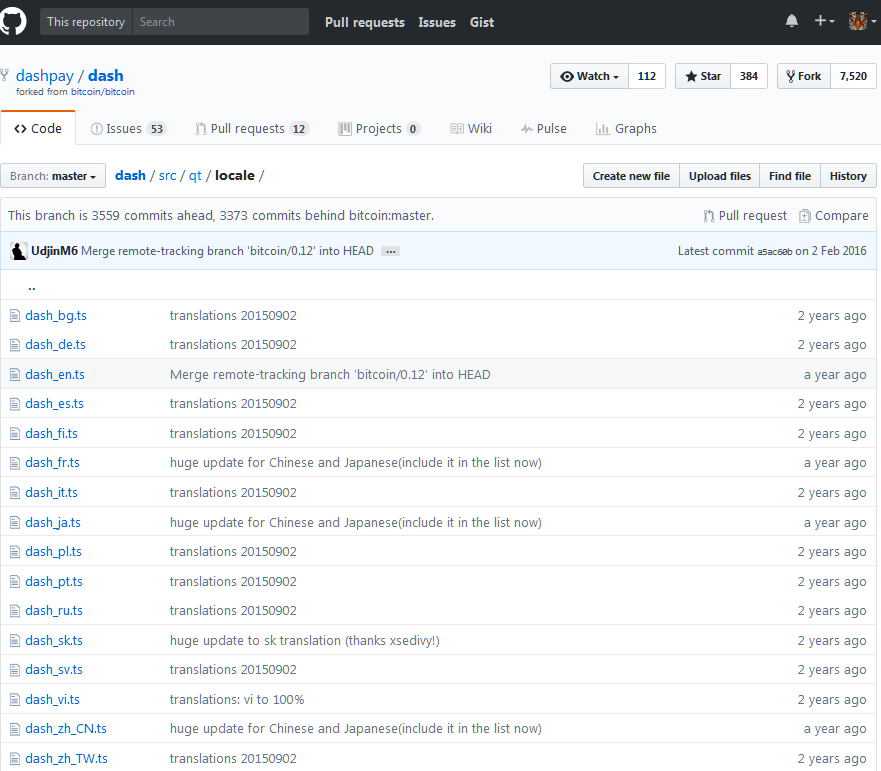Navigate to qt folder in breadcrumb
This screenshot has height=771, width=881.
[x=195, y=176]
